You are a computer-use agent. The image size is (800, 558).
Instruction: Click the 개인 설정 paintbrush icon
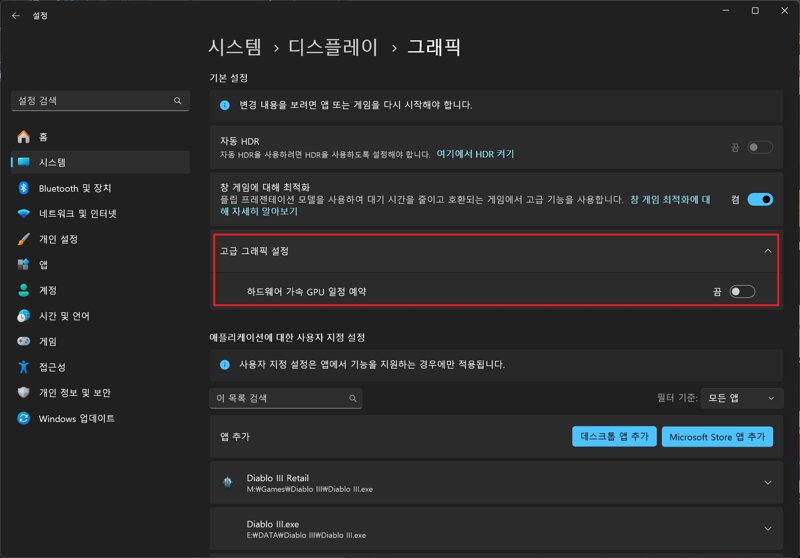tap(23, 239)
